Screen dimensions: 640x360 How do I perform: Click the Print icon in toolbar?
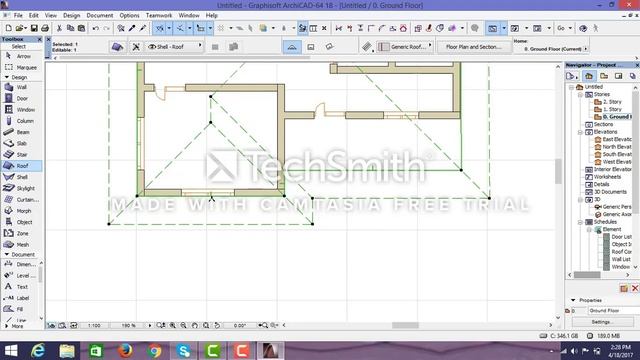click(x=45, y=28)
